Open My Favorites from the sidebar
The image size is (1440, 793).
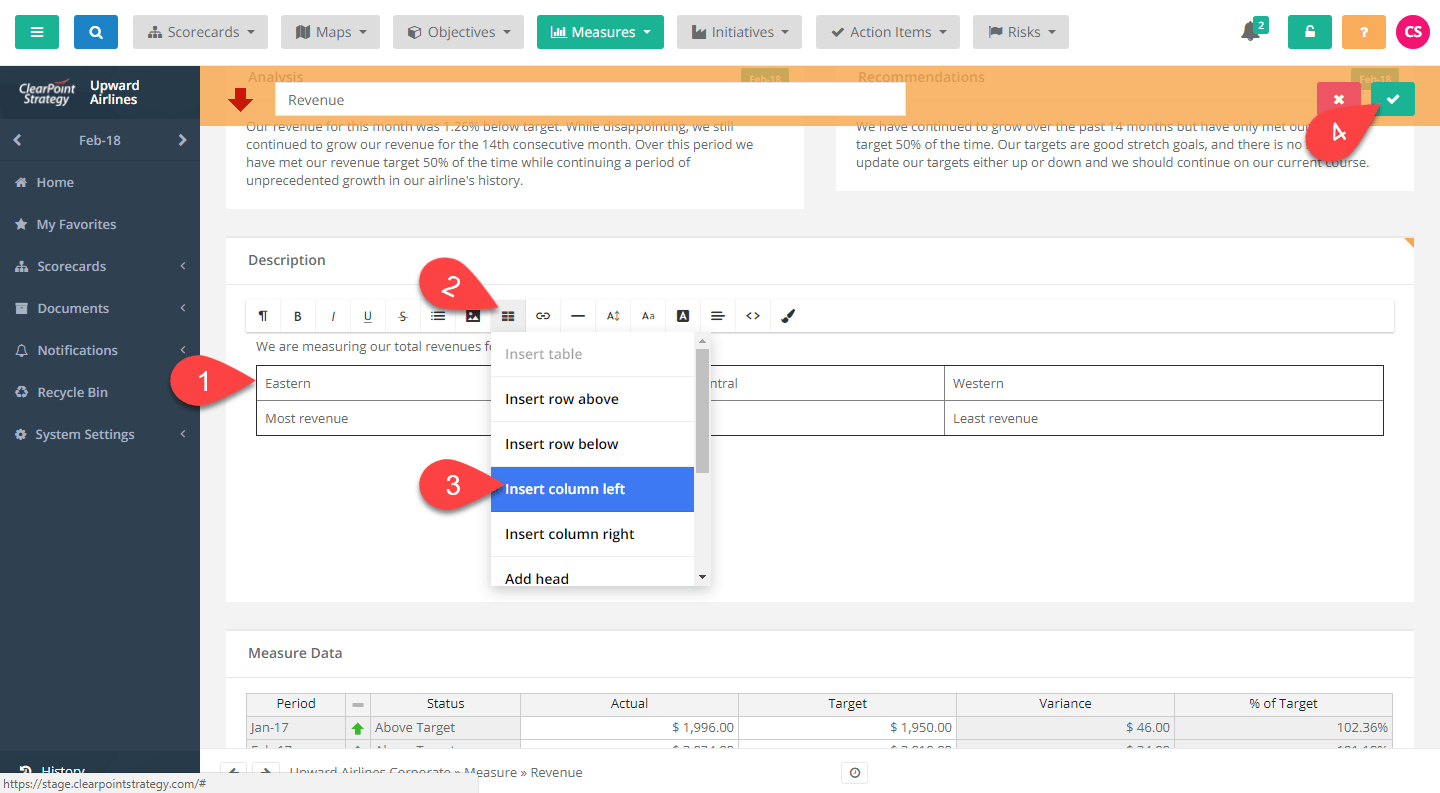(x=78, y=223)
